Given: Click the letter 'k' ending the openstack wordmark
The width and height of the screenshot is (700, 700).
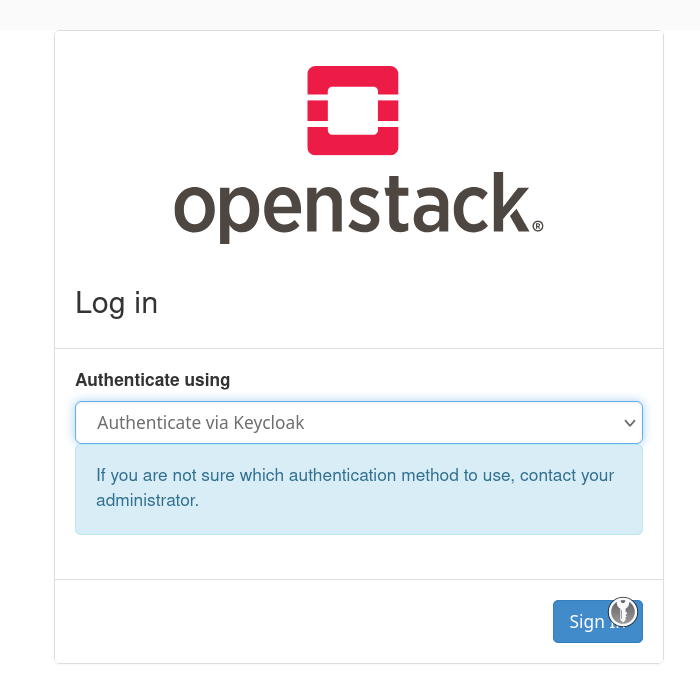Looking at the screenshot, I should [x=510, y=202].
